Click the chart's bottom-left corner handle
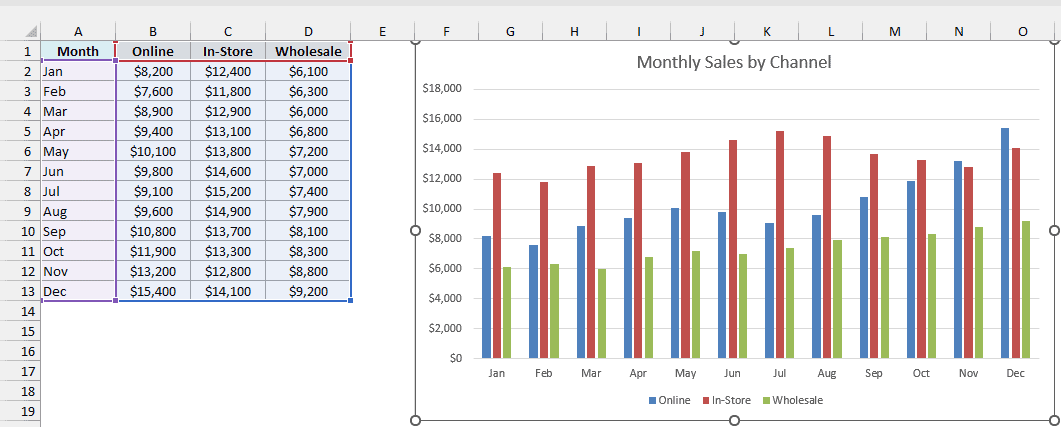Viewport: 1061px width, 427px height. [415, 421]
